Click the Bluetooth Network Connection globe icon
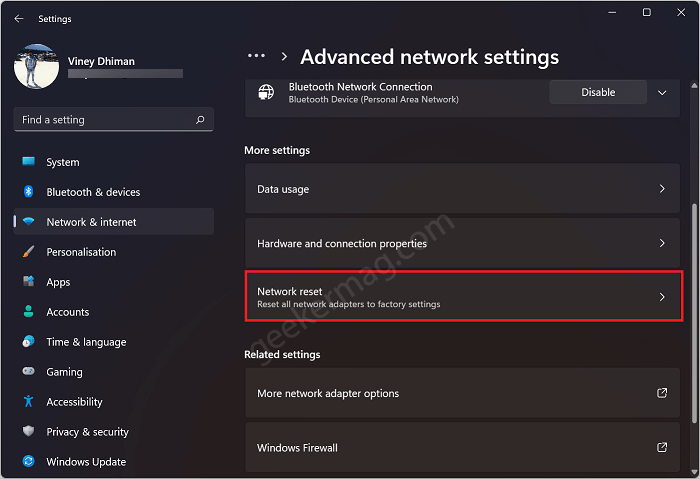This screenshot has height=479, width=700. coord(266,92)
